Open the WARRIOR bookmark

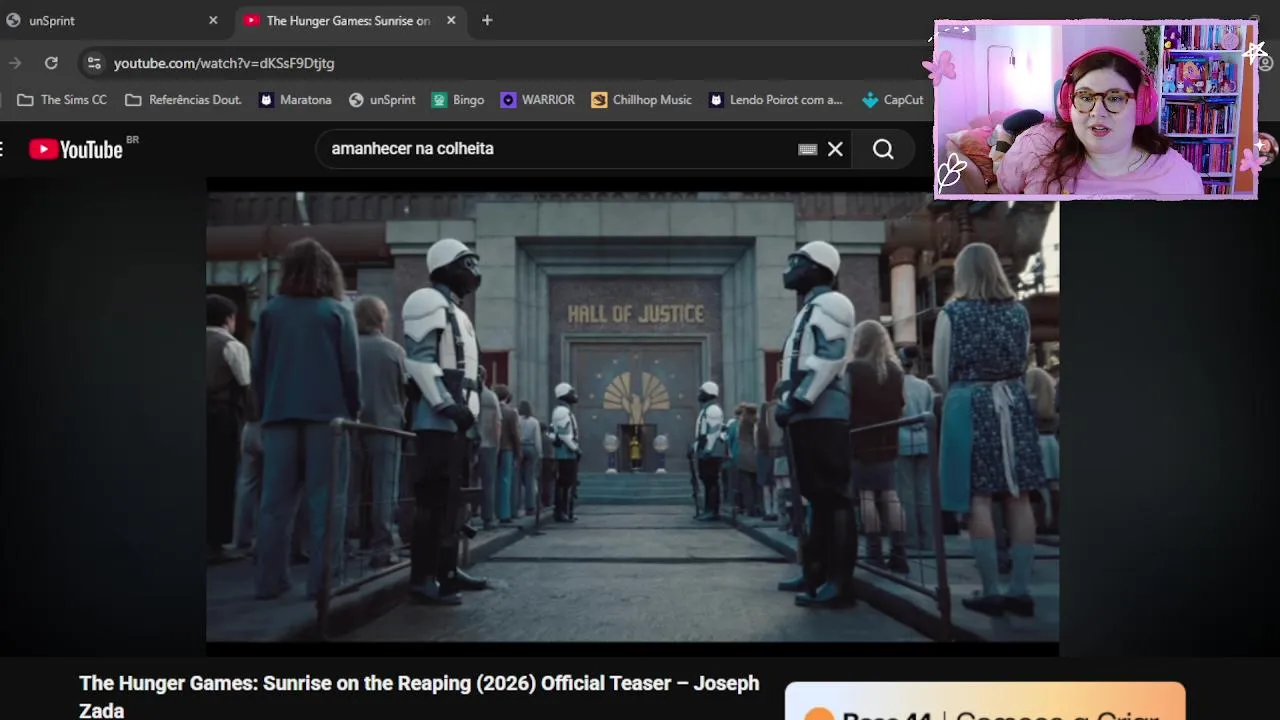pyautogui.click(x=538, y=100)
